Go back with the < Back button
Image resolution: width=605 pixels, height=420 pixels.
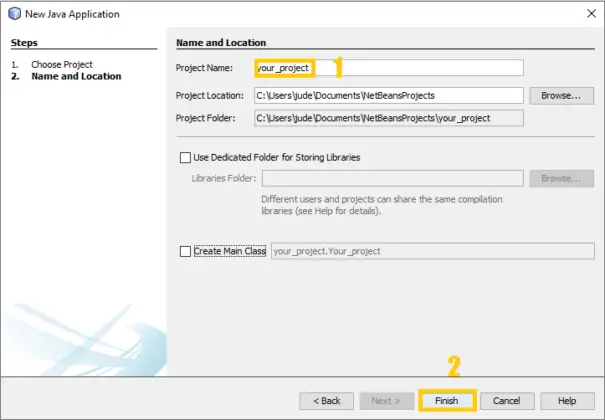327,400
